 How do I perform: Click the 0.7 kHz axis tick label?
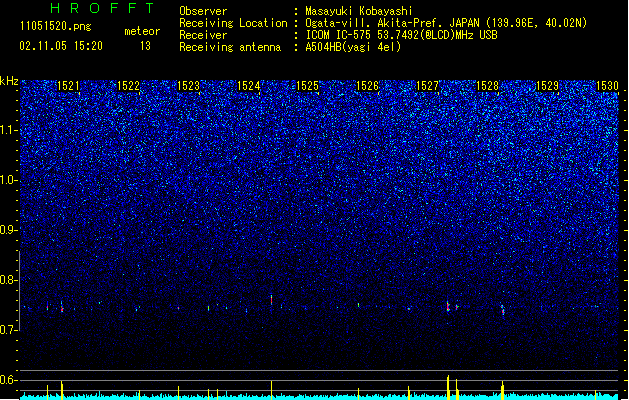[9, 330]
